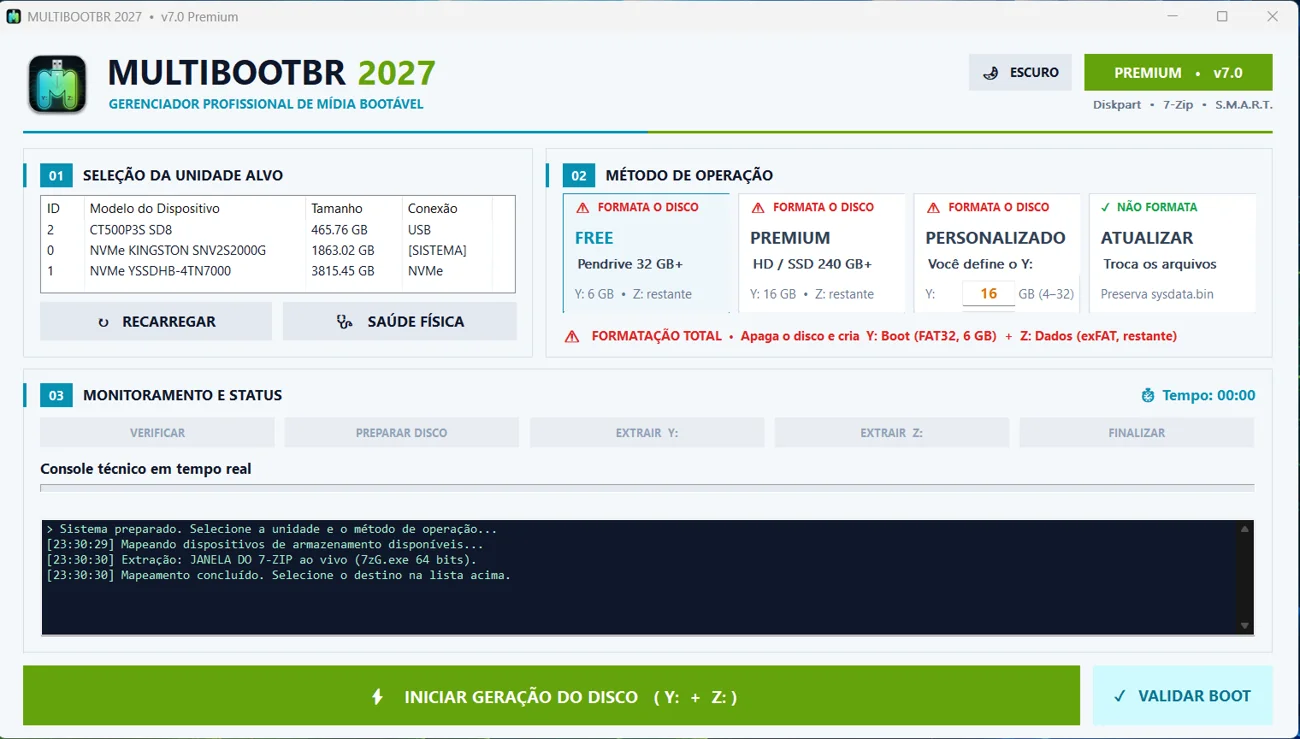
Task: Click INICIAR GERAÇÃO DO DISCO button
Action: click(x=551, y=696)
